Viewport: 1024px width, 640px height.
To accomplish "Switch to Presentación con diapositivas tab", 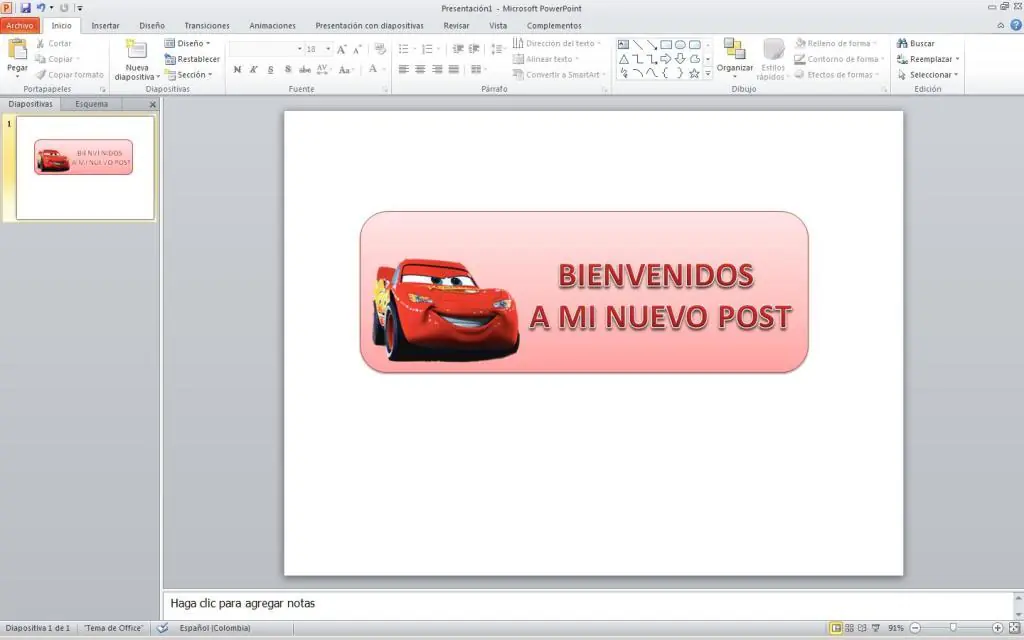I will click(369, 25).
